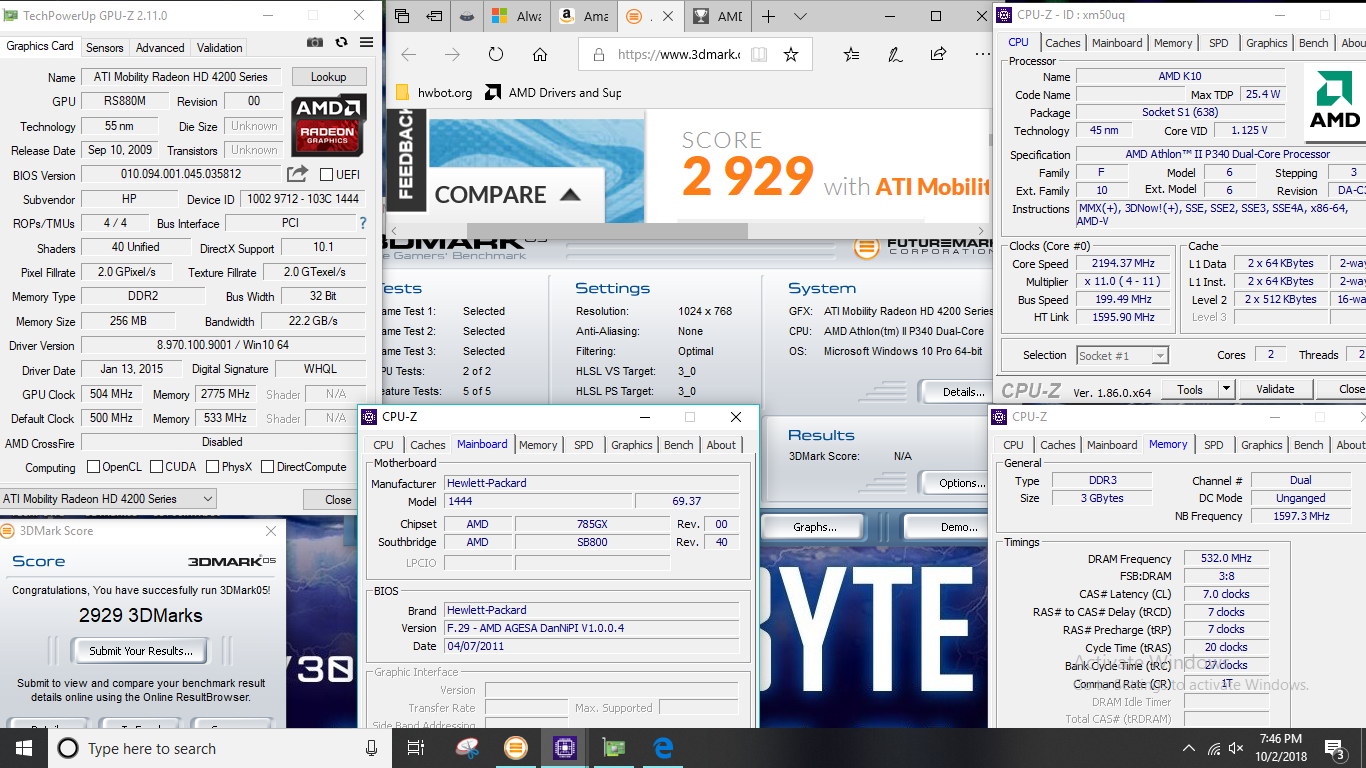Click the Edge icon on the taskbar
The height and width of the screenshot is (768, 1366).
(663, 747)
